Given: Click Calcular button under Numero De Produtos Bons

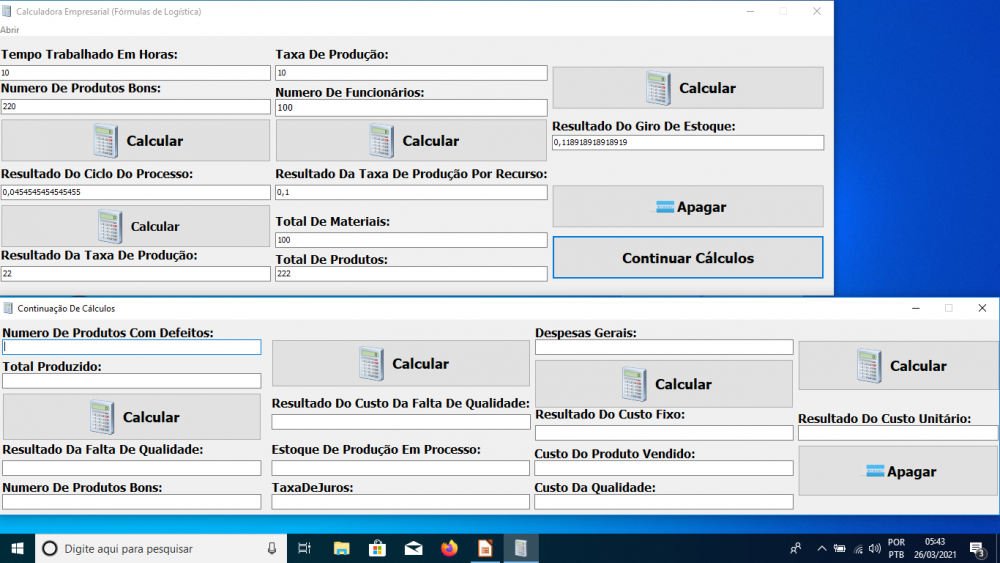Looking at the screenshot, I should pyautogui.click(x=135, y=141).
